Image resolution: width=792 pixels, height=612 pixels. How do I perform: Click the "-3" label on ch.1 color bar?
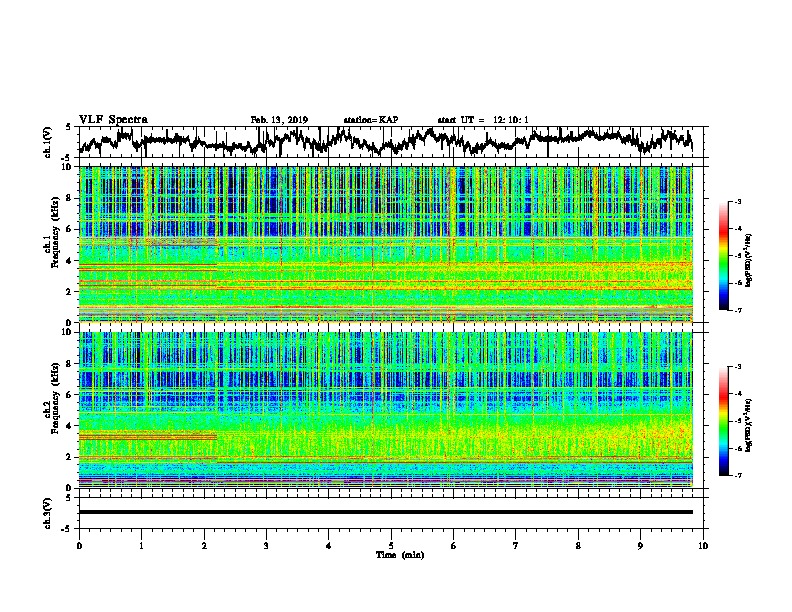tap(737, 202)
